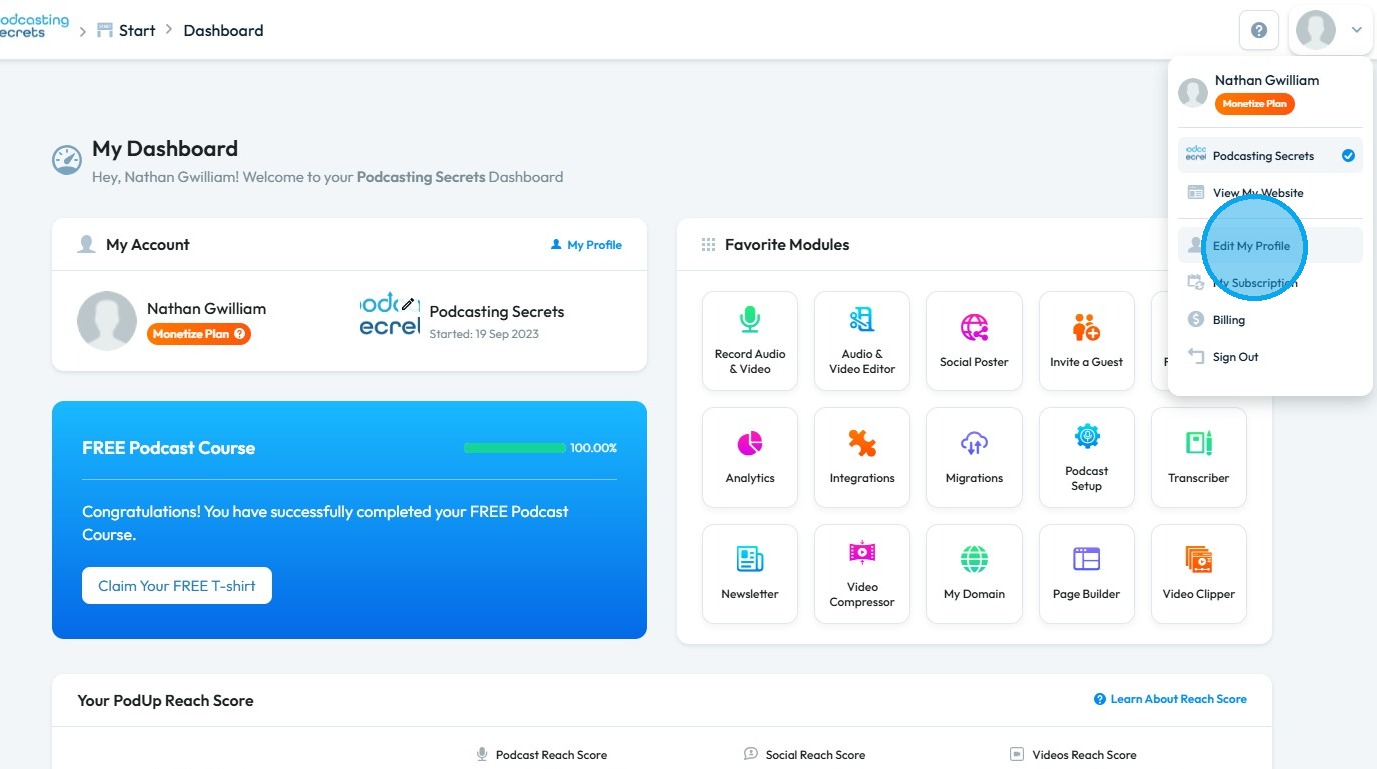Viewport: 1377px width, 769px height.
Task: Open the Integrations module
Action: (x=862, y=455)
